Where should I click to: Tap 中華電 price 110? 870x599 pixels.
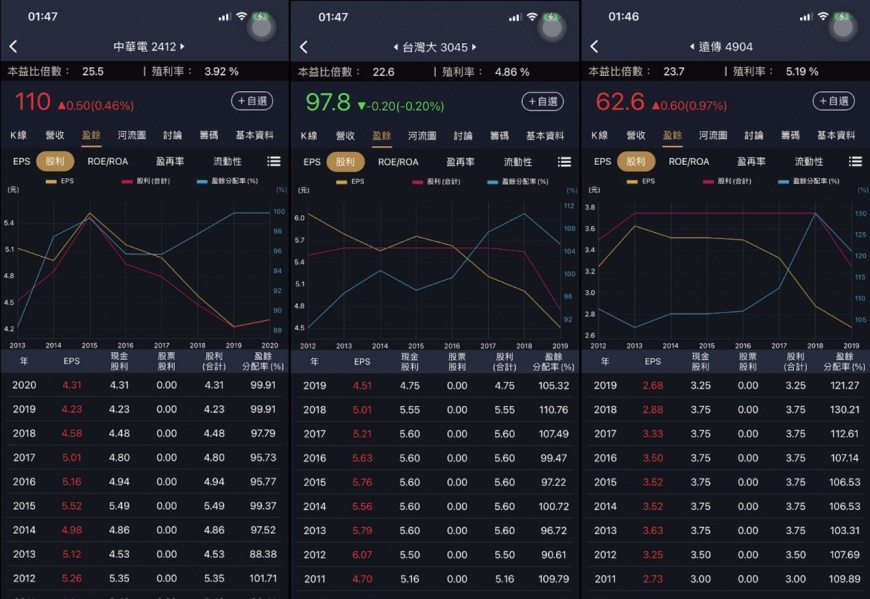(32, 102)
